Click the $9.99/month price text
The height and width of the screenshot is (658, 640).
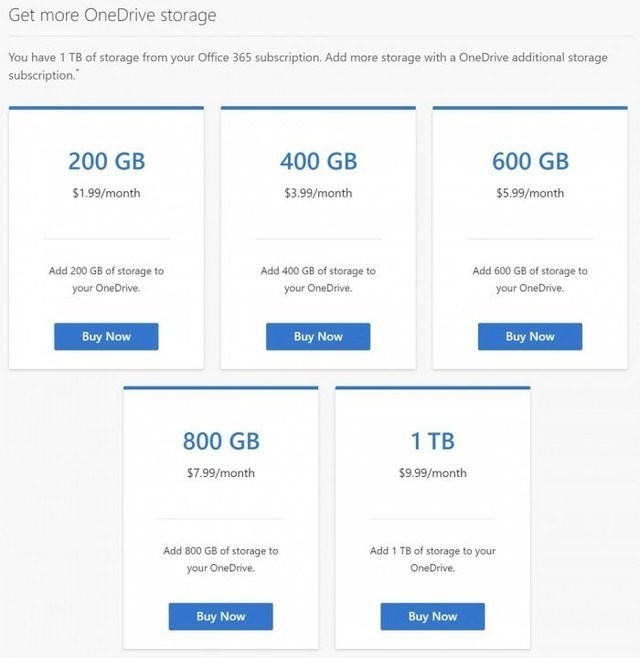point(433,473)
